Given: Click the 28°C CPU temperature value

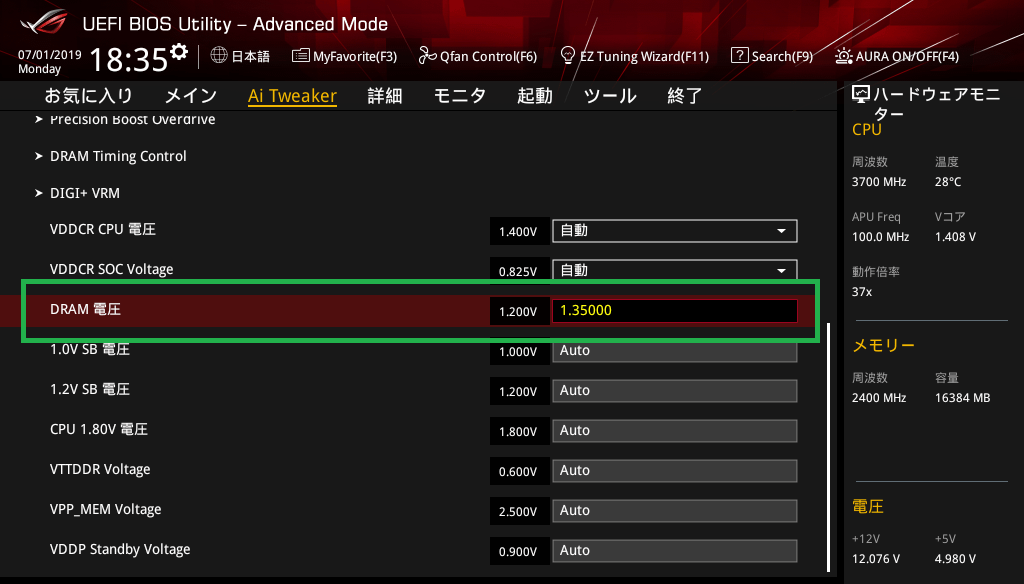Looking at the screenshot, I should click(948, 182).
